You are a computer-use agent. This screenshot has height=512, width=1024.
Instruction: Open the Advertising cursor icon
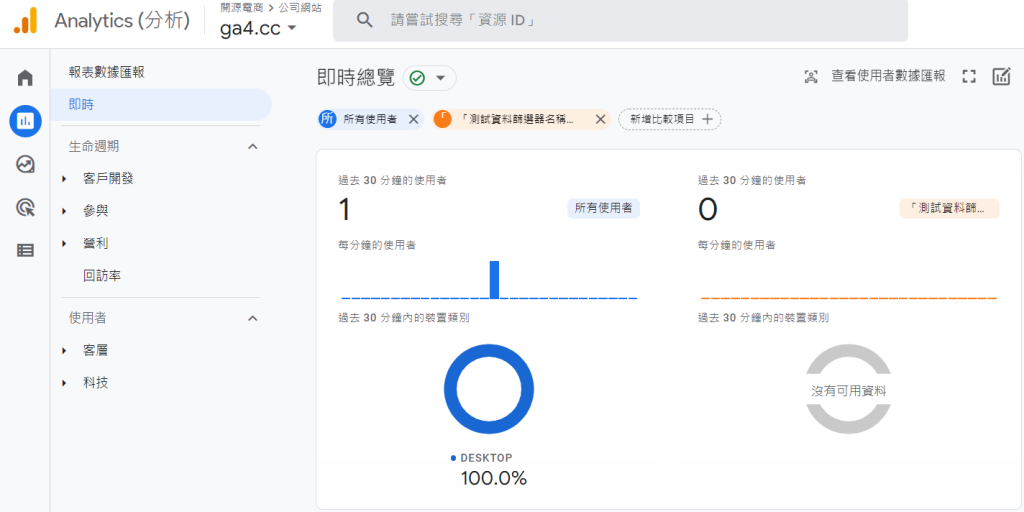25,208
